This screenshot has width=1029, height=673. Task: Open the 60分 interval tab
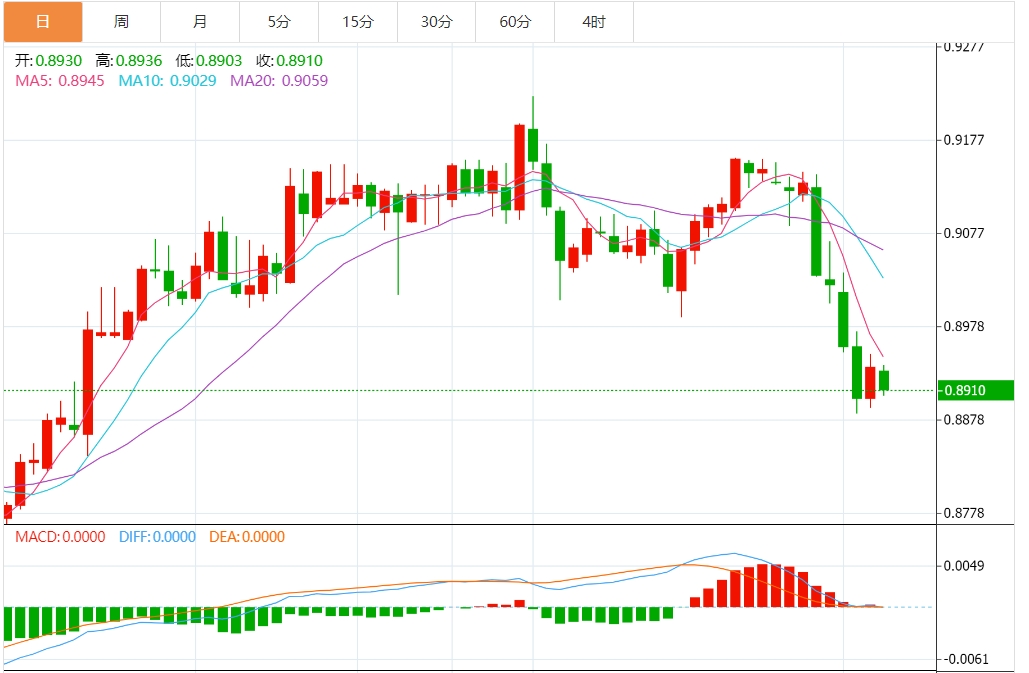pos(515,22)
